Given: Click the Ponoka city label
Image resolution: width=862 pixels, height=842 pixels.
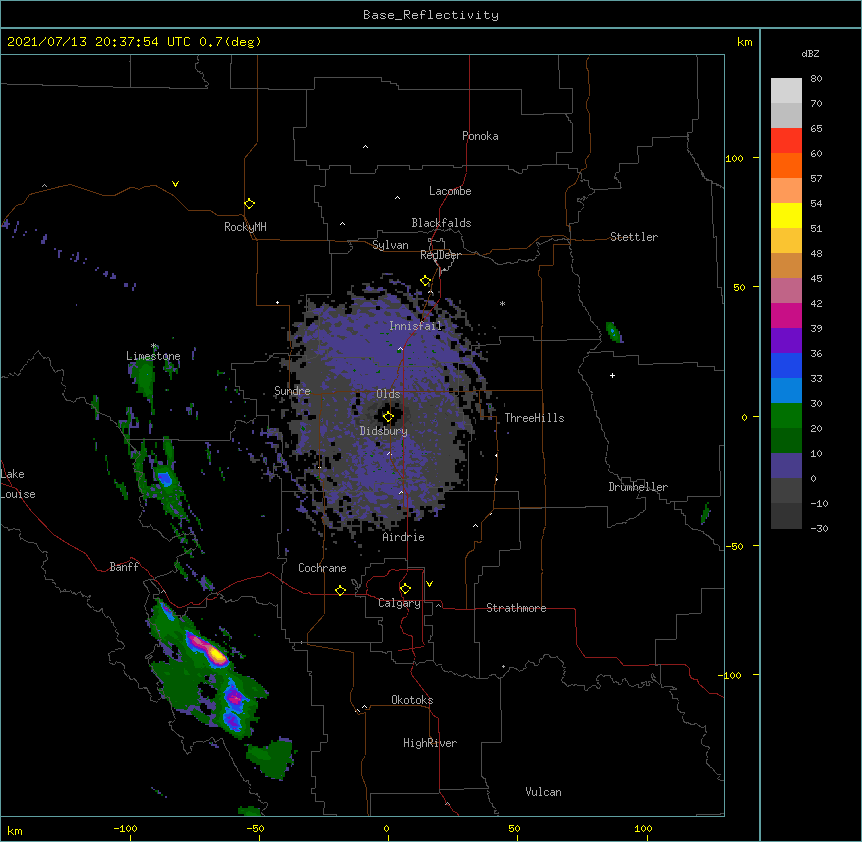Looking at the screenshot, I should pos(480,136).
